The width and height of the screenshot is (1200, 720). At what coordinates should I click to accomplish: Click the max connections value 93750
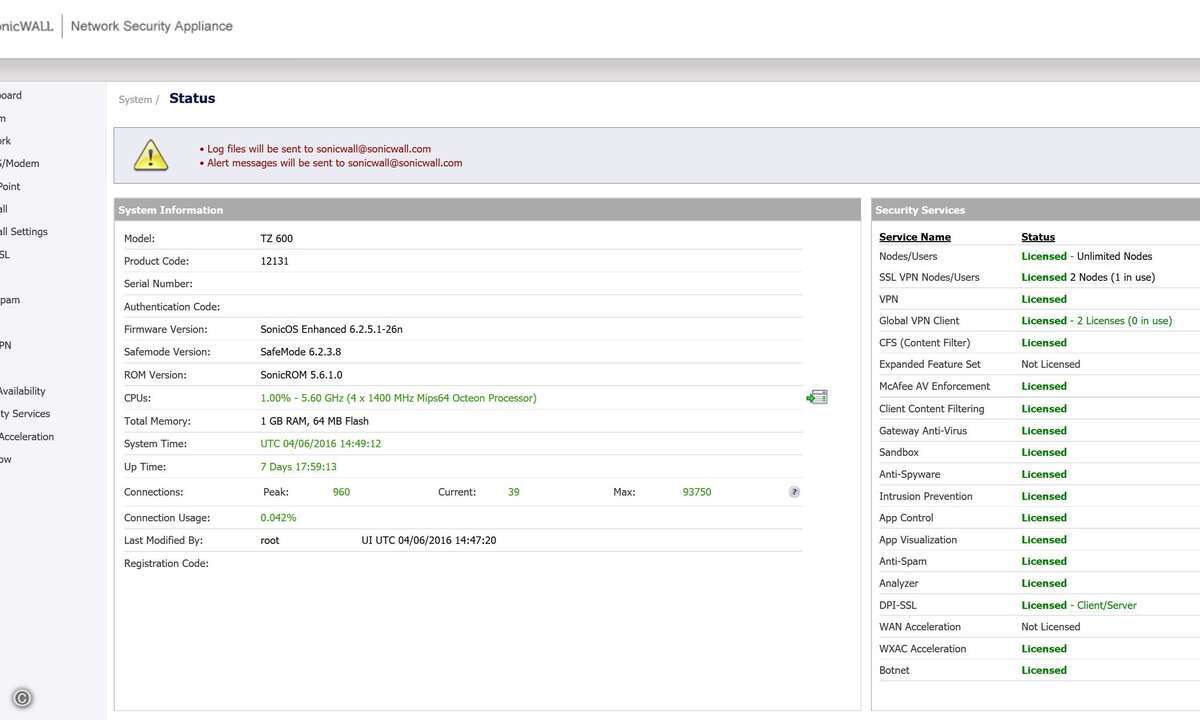(697, 492)
